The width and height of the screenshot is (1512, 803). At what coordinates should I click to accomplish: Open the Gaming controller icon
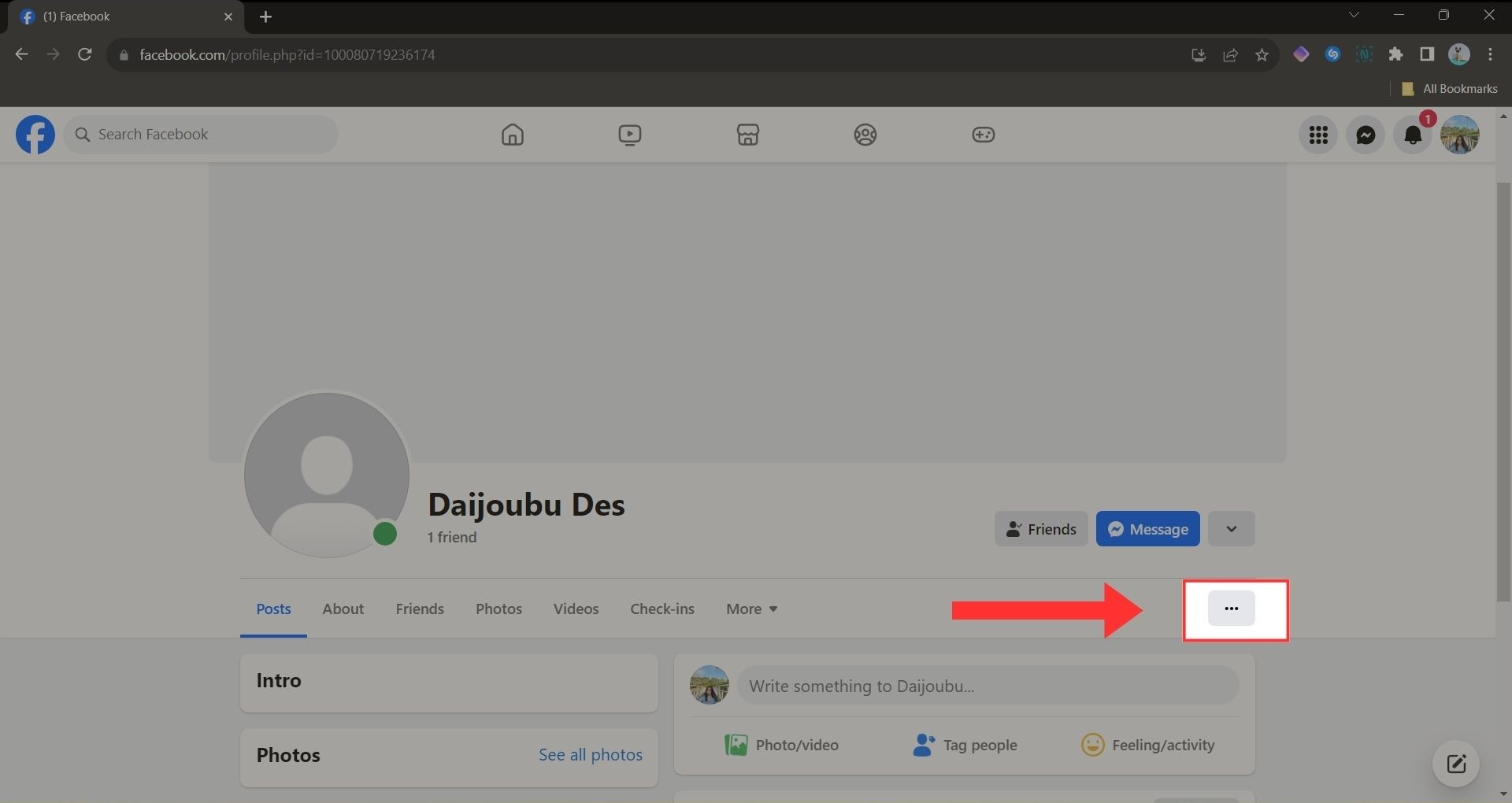point(983,135)
